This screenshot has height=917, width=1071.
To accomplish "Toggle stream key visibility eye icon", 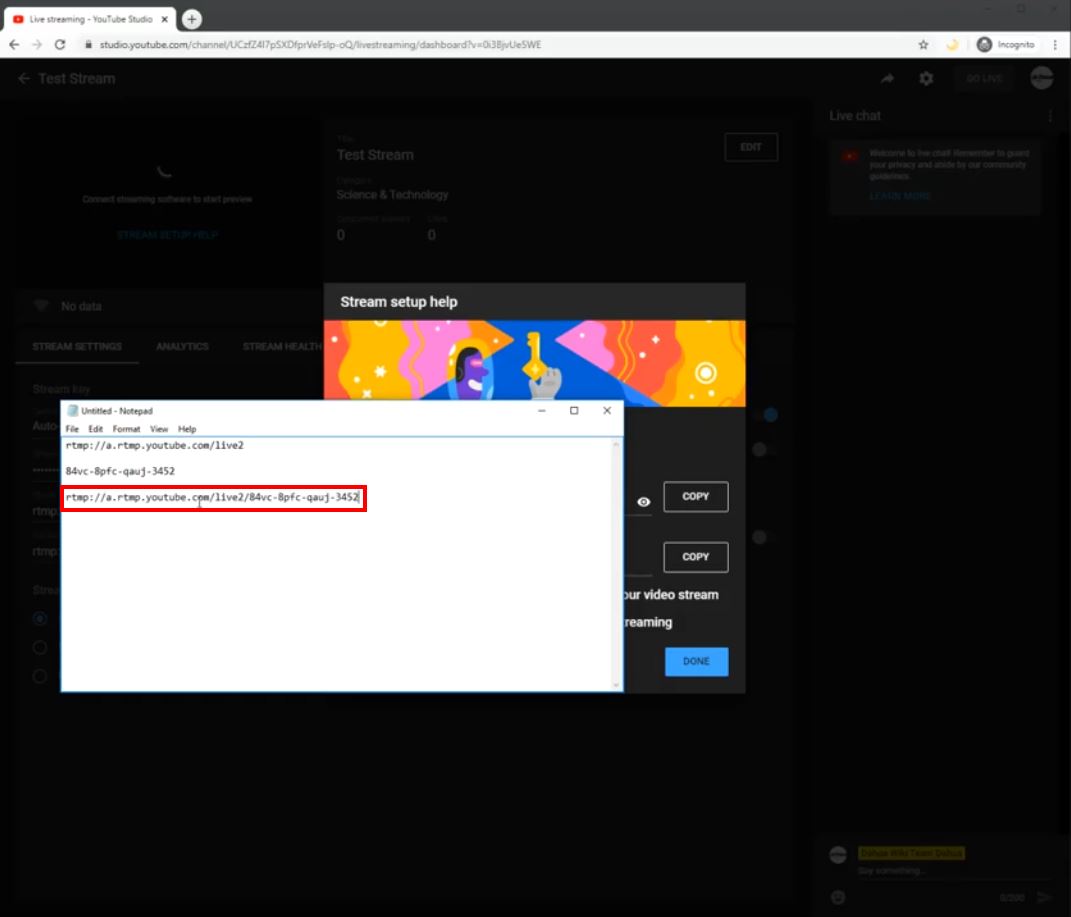I will pyautogui.click(x=643, y=502).
